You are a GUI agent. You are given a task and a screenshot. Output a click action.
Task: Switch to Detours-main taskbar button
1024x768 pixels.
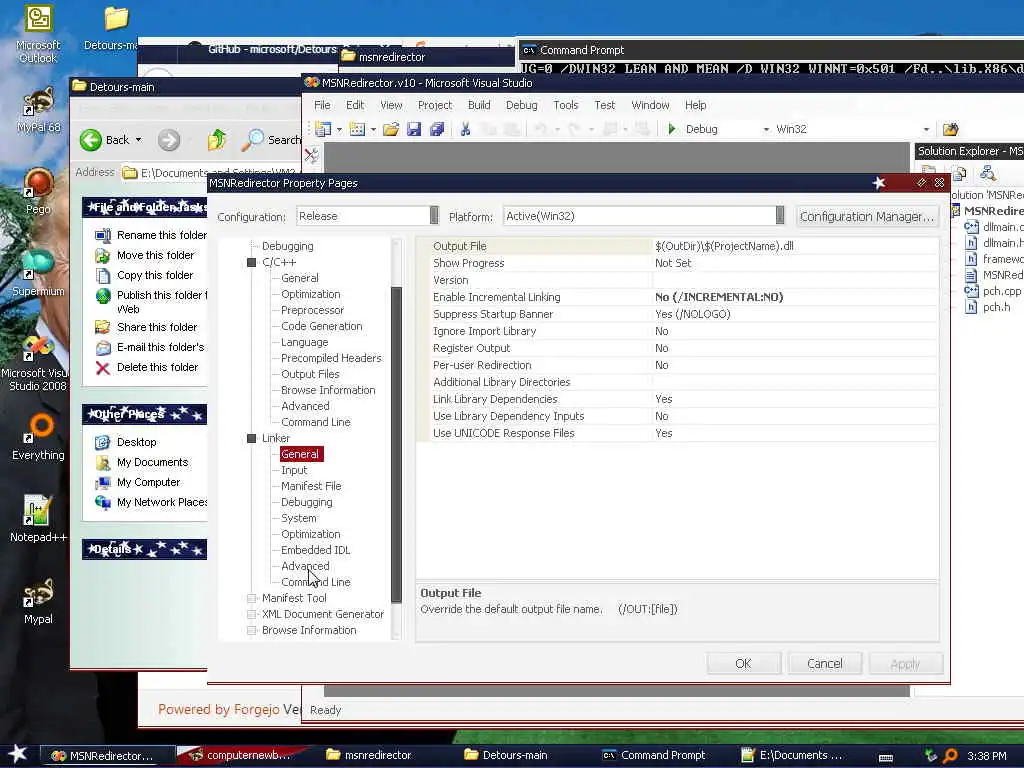pyautogui.click(x=506, y=755)
